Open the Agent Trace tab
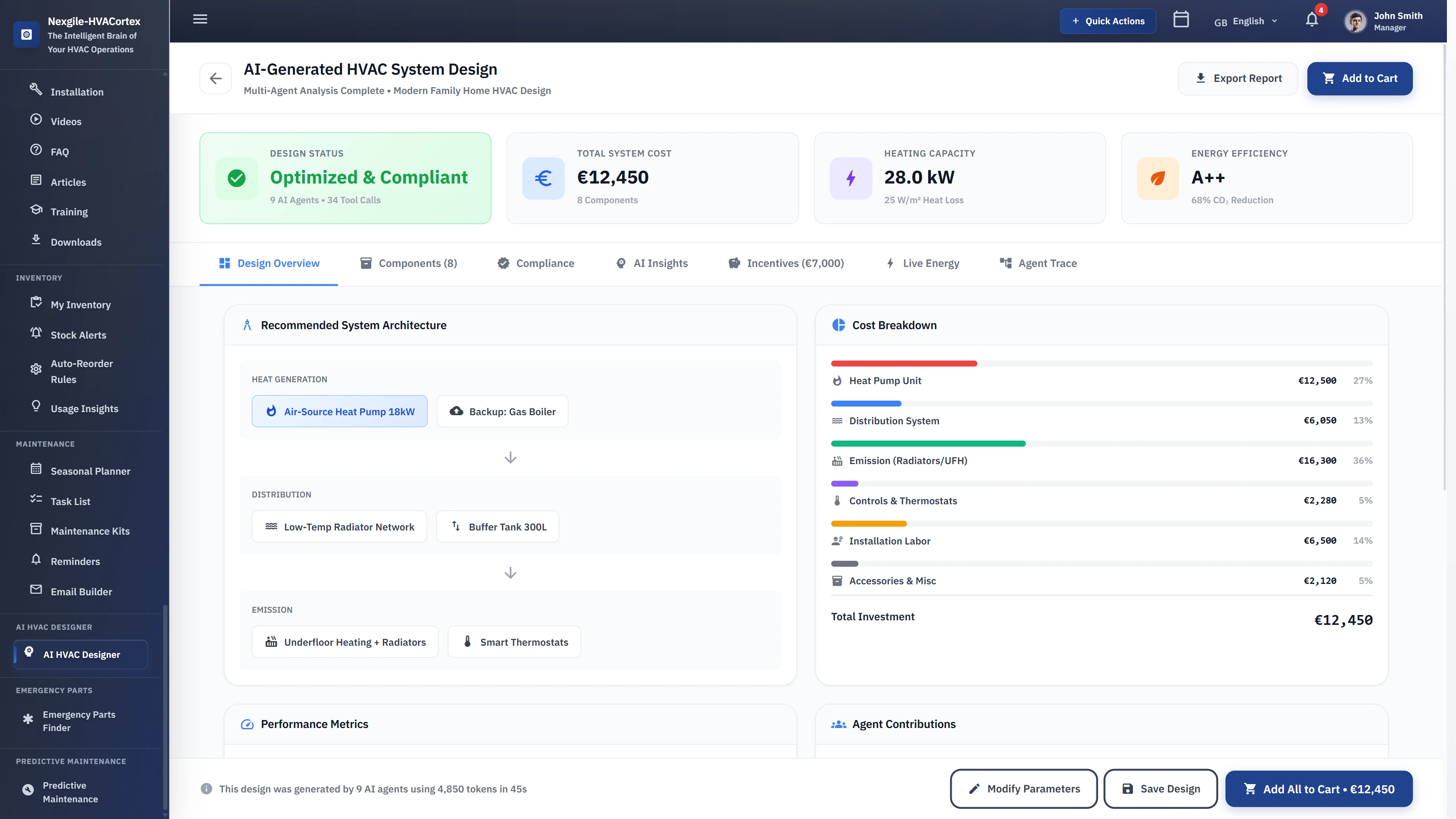 point(1038,264)
